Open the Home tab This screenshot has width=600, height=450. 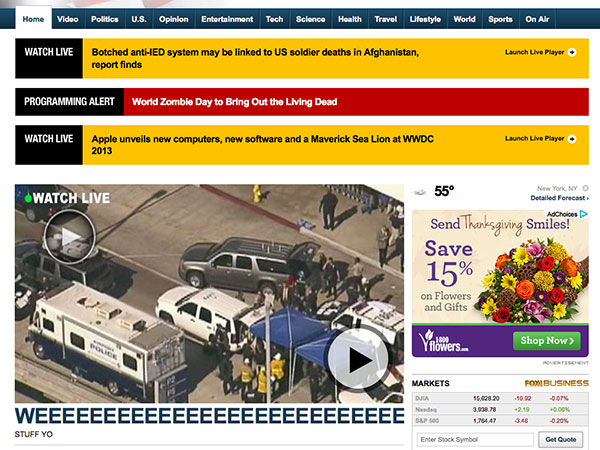click(33, 19)
